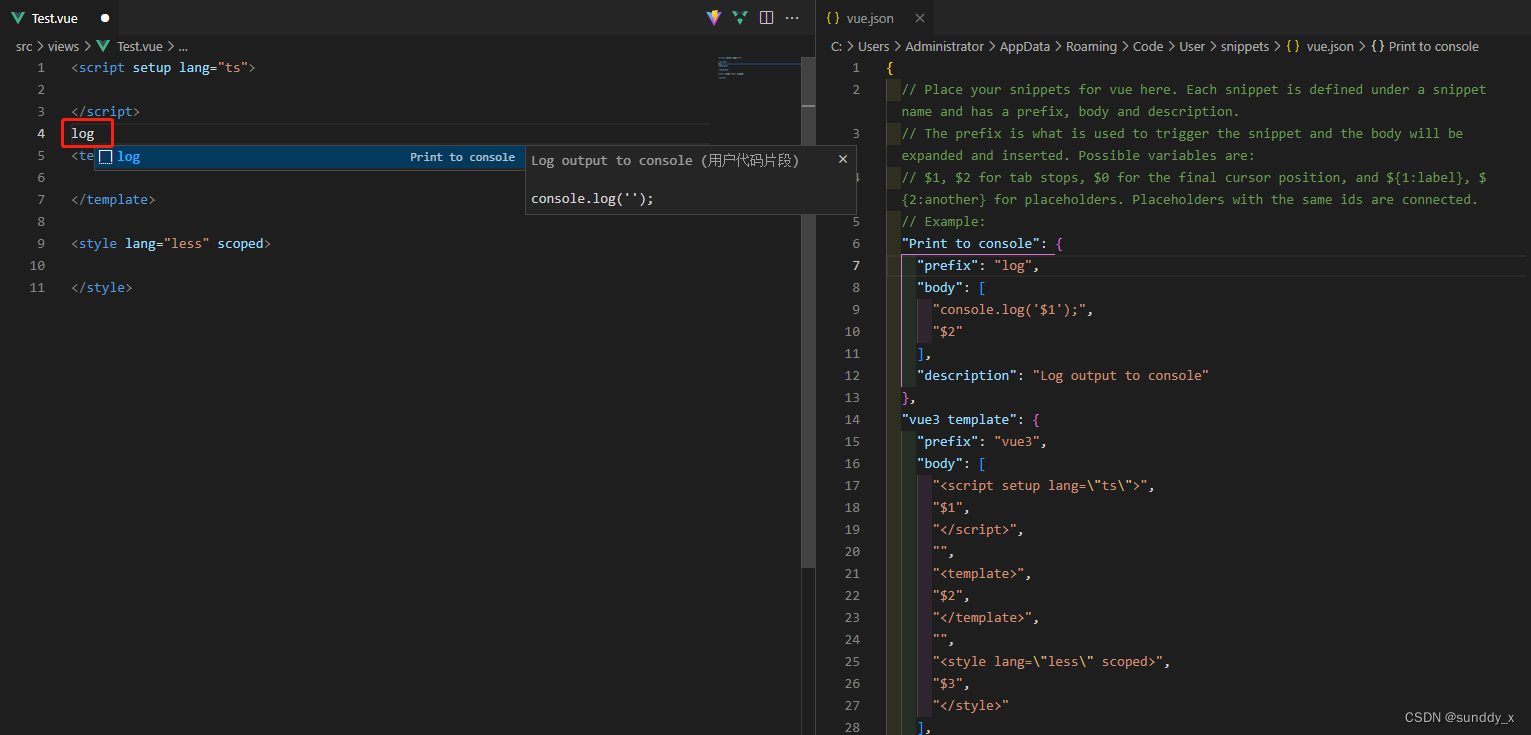Click the <script setup lang="ts"> line
The height and width of the screenshot is (735, 1531).
(x=164, y=68)
